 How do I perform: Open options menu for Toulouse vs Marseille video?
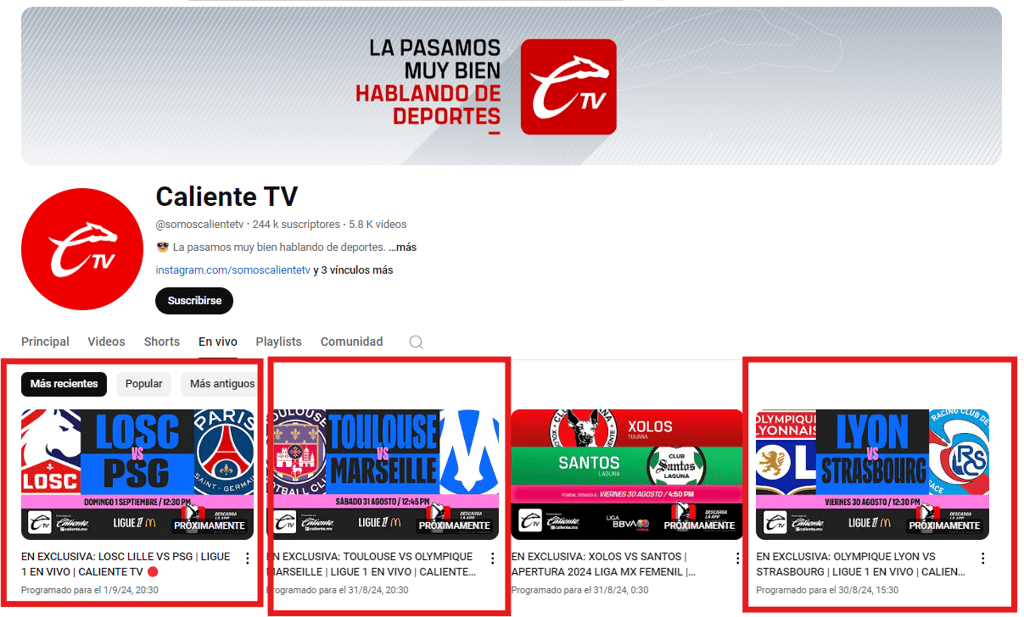point(492,558)
